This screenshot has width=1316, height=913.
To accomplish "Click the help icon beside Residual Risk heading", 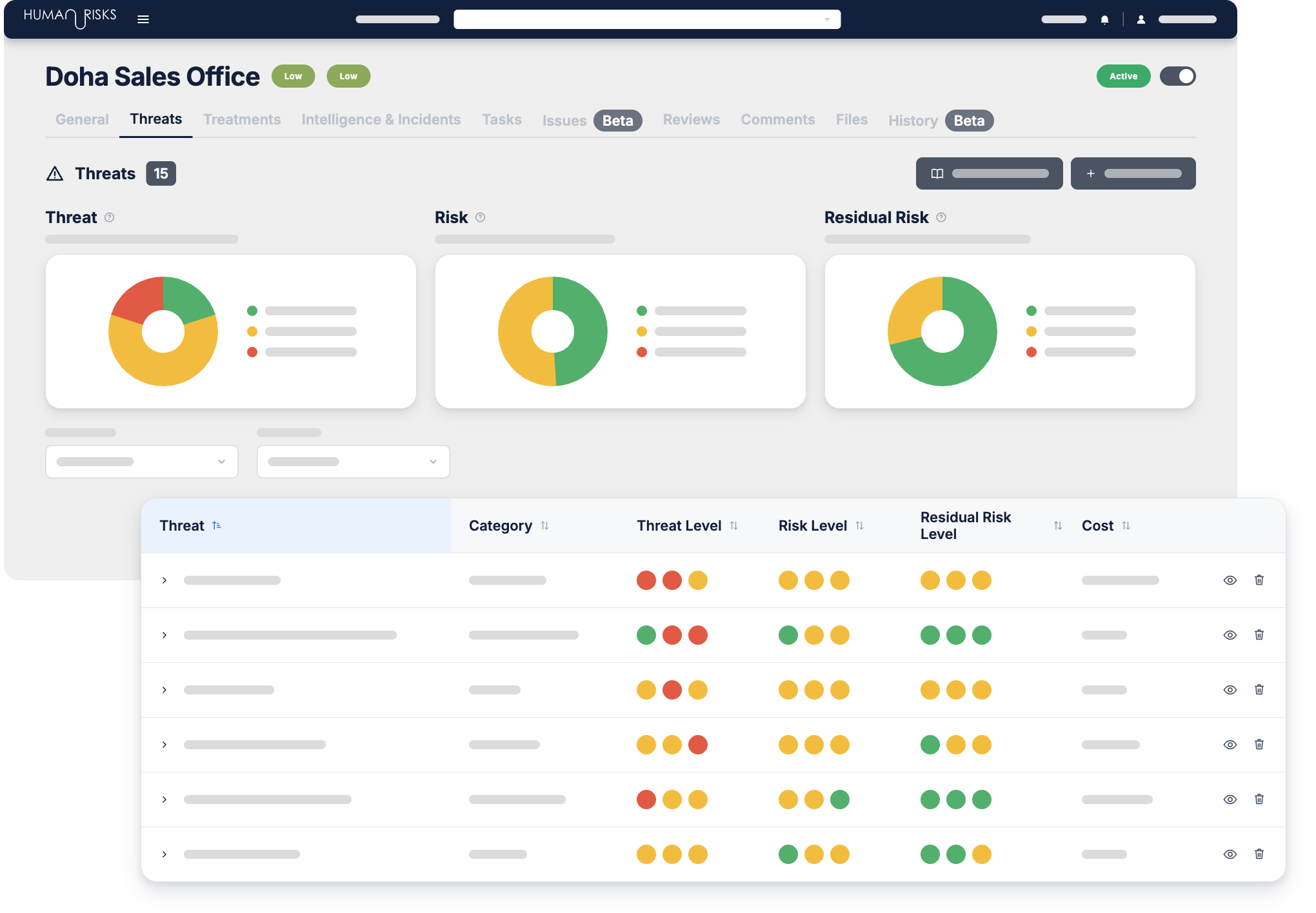I will click(x=941, y=217).
